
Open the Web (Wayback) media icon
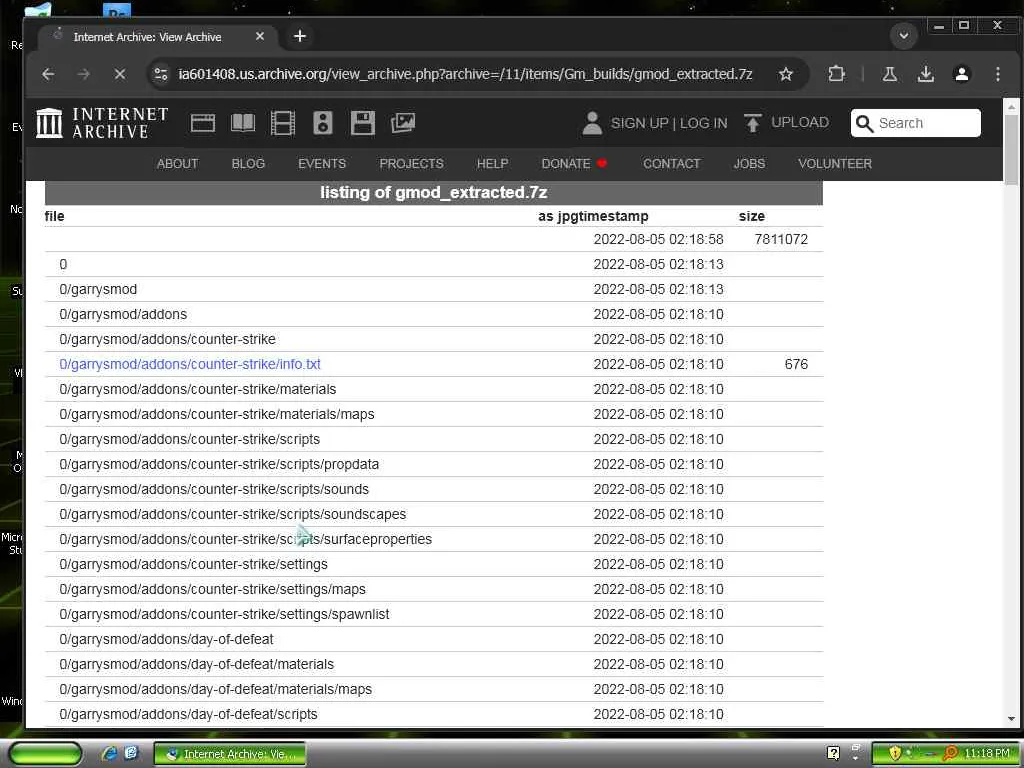tap(202, 123)
